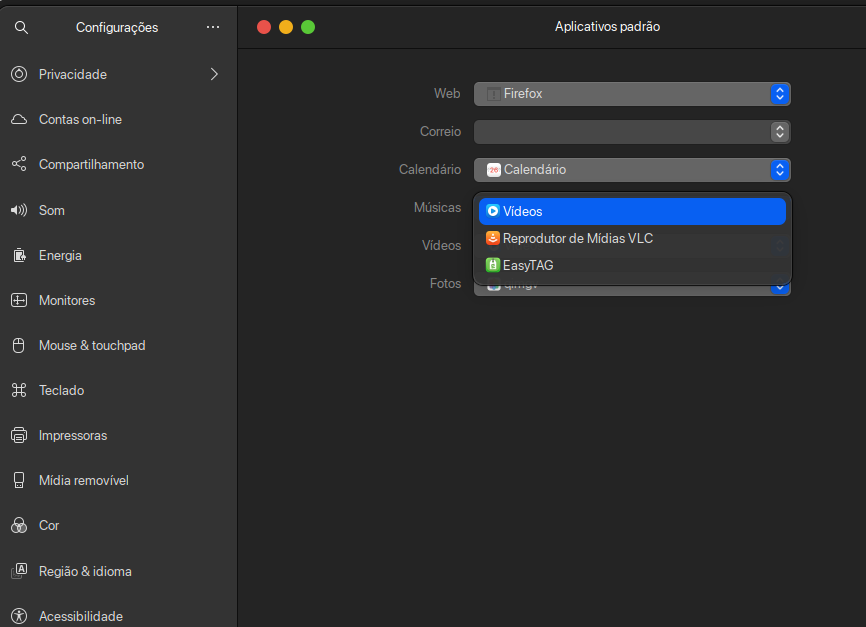Click the Mídia removível drive icon
Image resolution: width=866 pixels, height=627 pixels.
tap(19, 480)
